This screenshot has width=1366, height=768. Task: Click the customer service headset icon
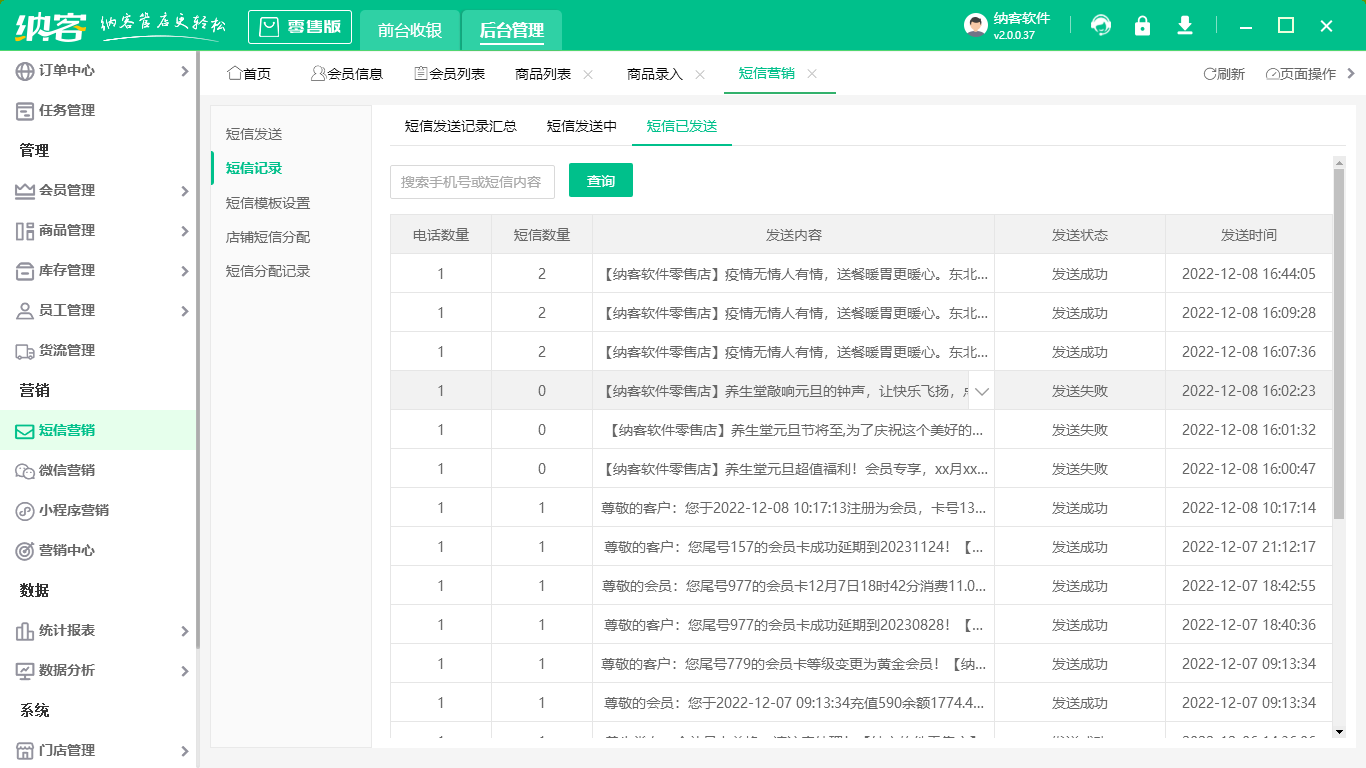(1100, 26)
